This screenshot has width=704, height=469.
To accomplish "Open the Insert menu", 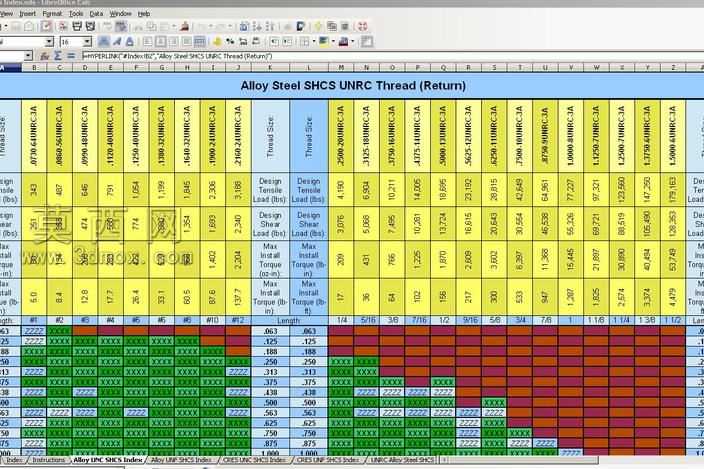I will [x=28, y=13].
